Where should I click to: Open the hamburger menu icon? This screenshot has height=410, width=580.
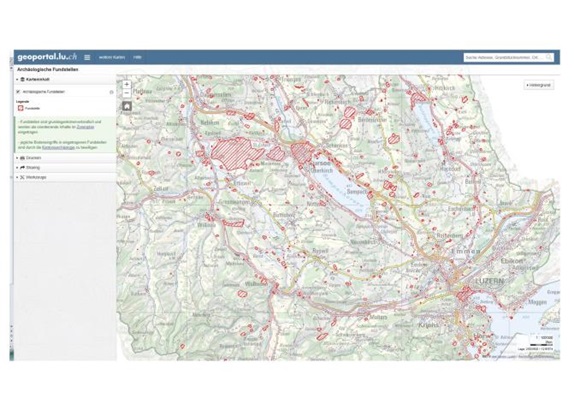click(x=87, y=57)
